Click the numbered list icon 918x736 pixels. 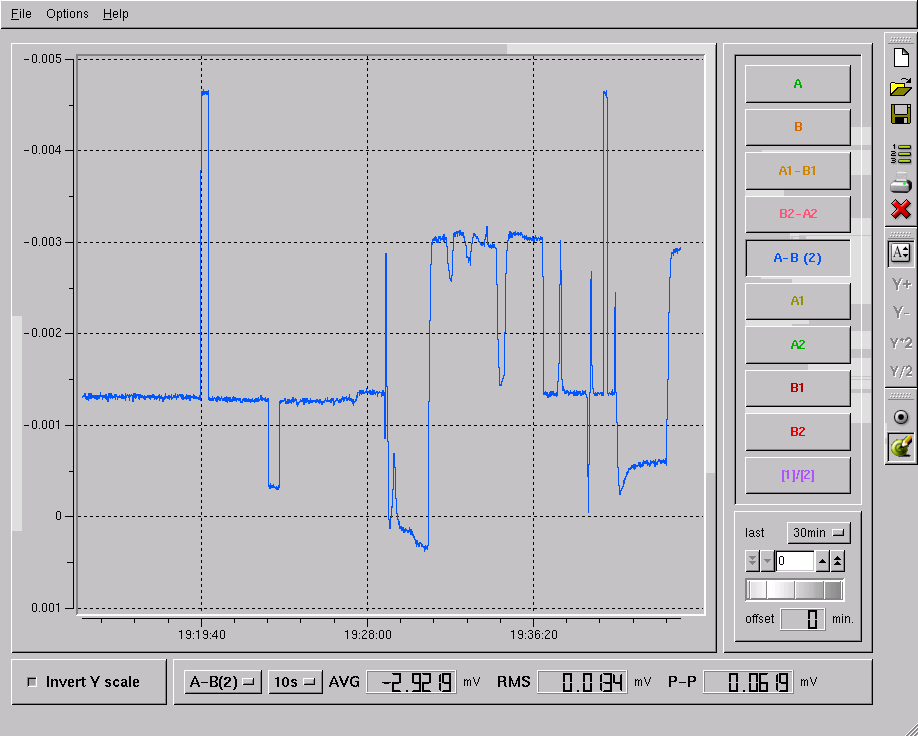pos(900,153)
